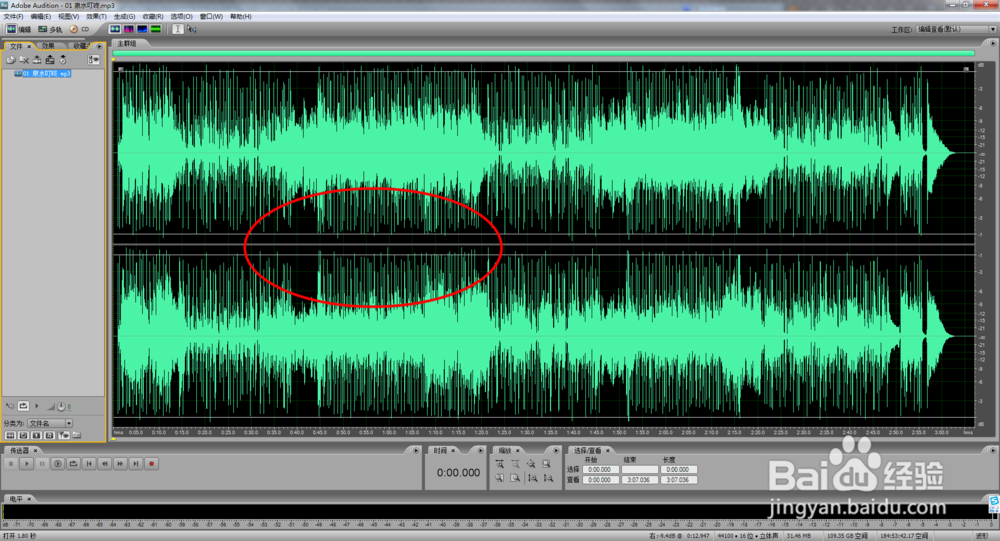The image size is (1000, 541).
Task: Toggle loop play in Files panel
Action: (x=24, y=406)
